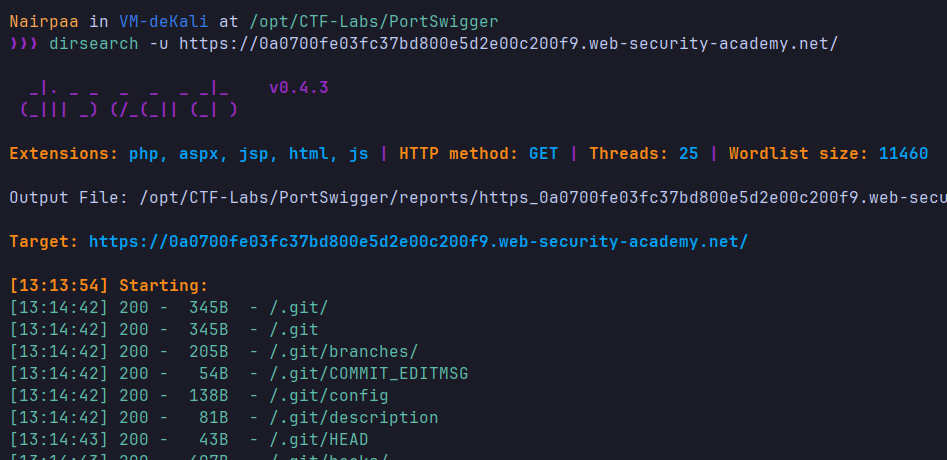Click the v0.4.3 version text

click(x=298, y=88)
